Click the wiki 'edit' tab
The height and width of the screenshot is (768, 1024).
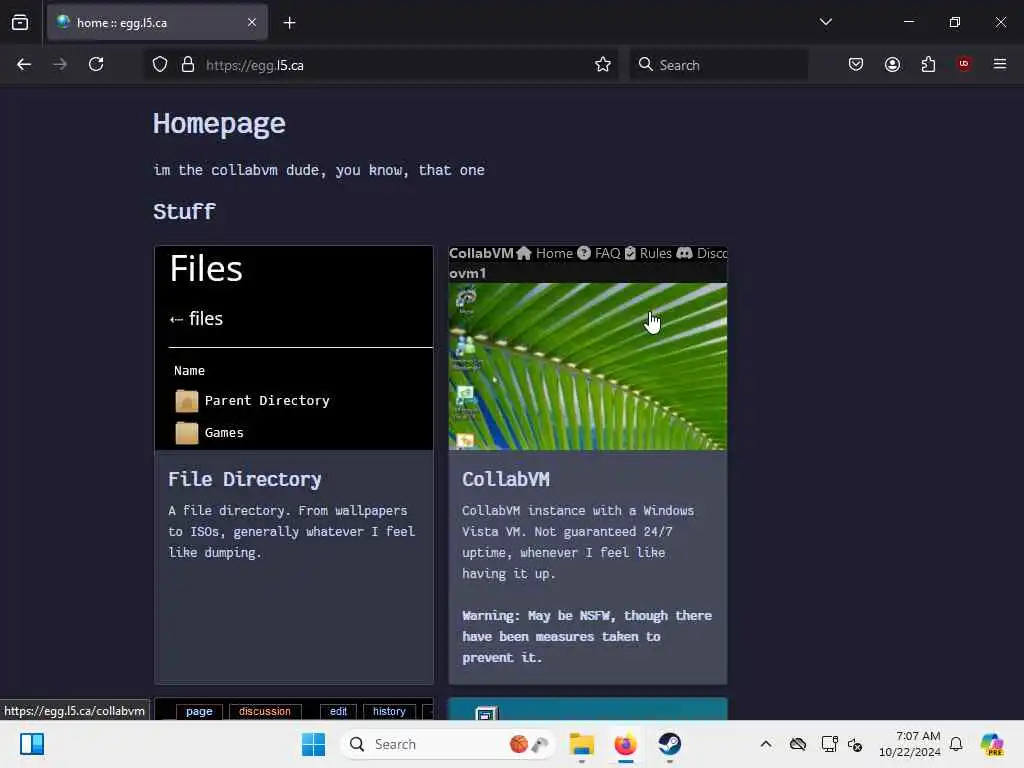tap(338, 711)
